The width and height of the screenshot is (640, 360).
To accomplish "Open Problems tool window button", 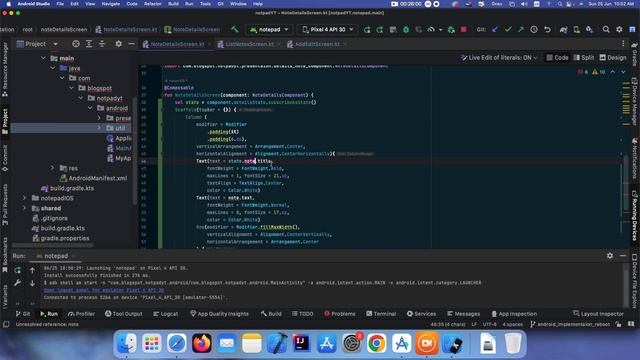I will pos(340,313).
